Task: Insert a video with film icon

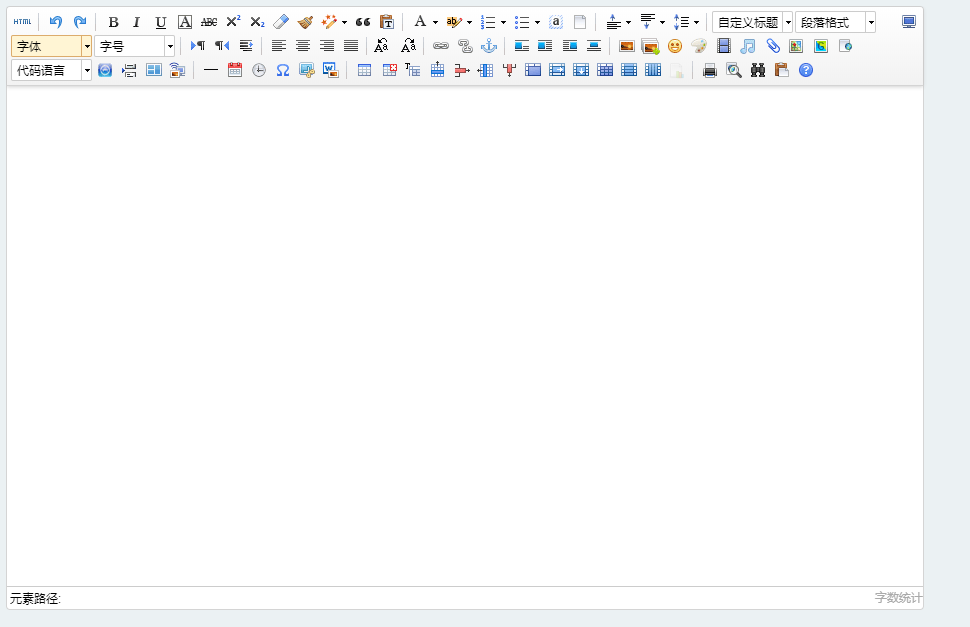Action: tap(724, 46)
